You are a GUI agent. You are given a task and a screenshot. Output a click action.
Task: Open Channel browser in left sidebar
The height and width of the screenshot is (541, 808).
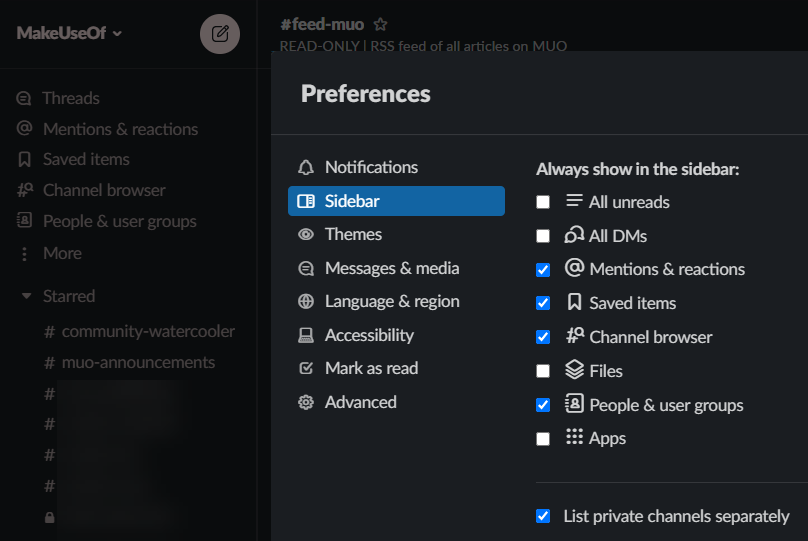pos(104,190)
